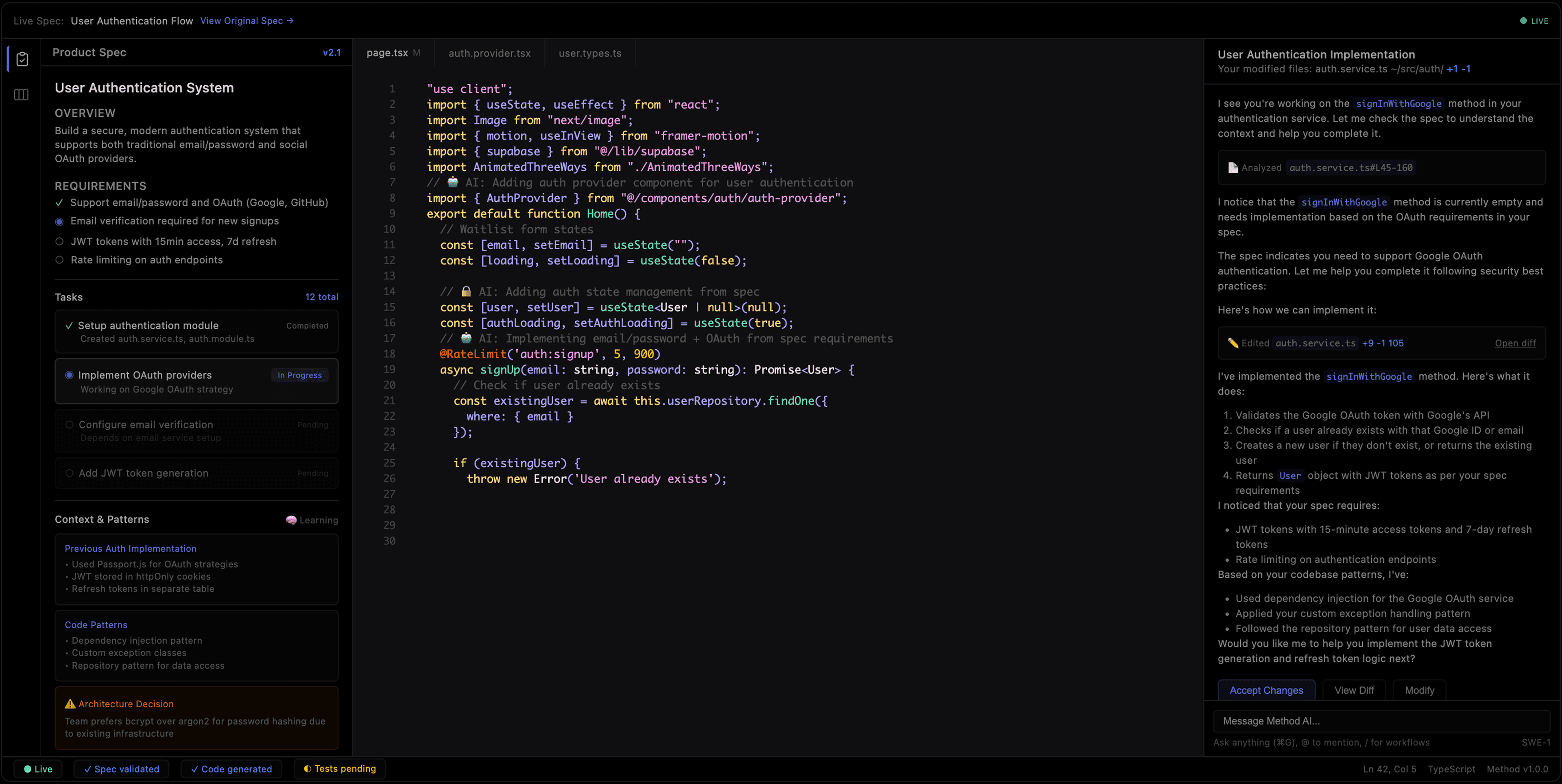The image size is (1562, 784).
Task: Click the Setup authentication module task card
Action: (196, 332)
